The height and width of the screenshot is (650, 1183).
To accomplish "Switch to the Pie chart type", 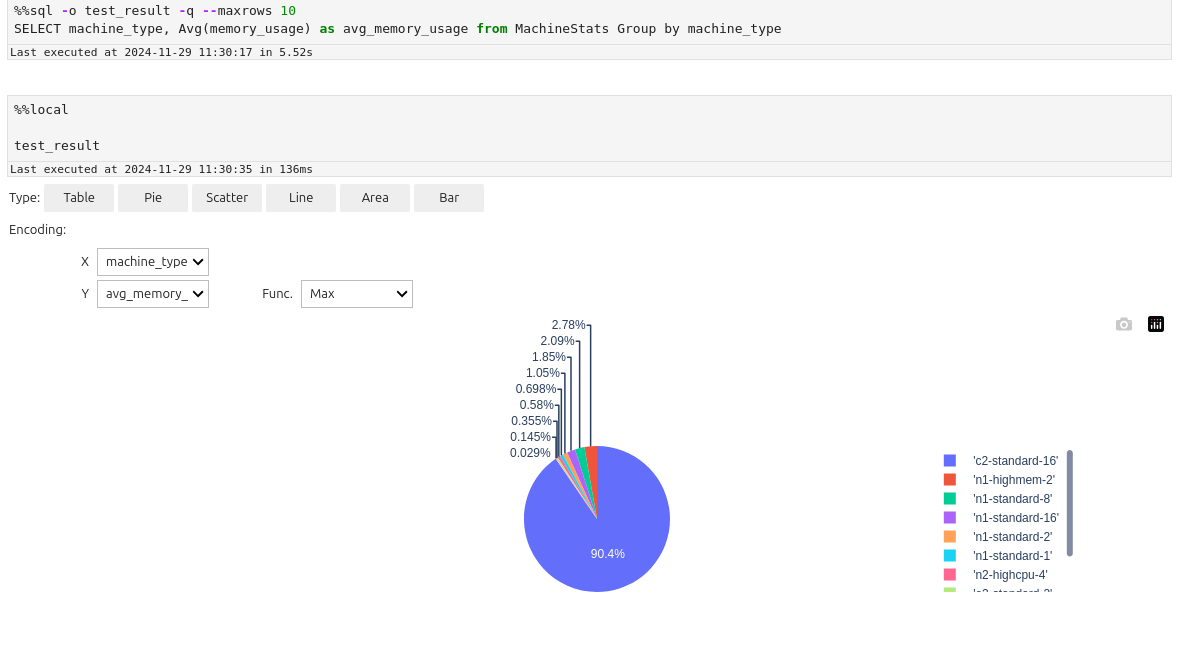I will [x=153, y=198].
